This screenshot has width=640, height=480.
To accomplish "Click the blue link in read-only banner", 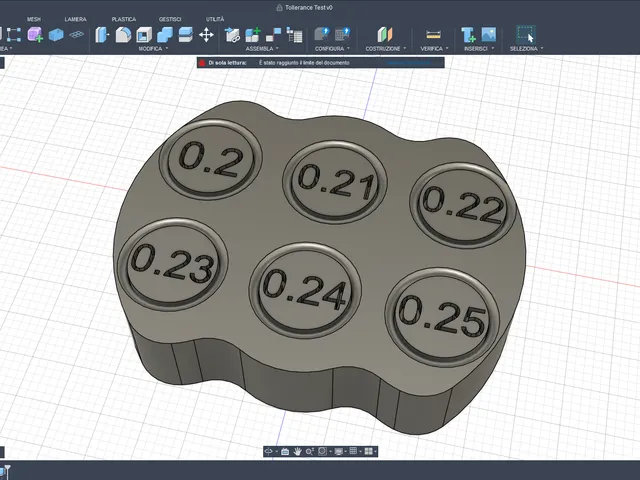I will click(409, 63).
